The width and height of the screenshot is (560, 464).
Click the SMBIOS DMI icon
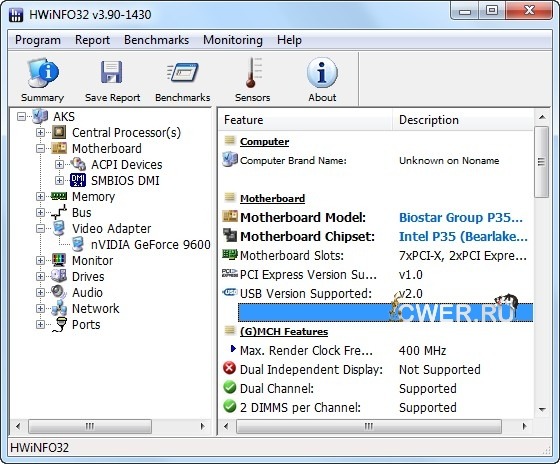[78, 180]
